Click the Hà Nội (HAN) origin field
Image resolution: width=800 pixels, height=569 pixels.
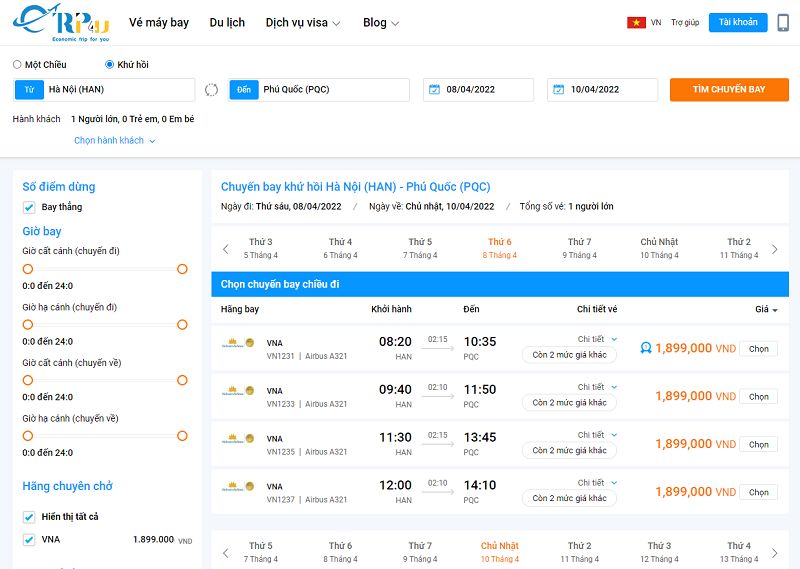point(104,90)
